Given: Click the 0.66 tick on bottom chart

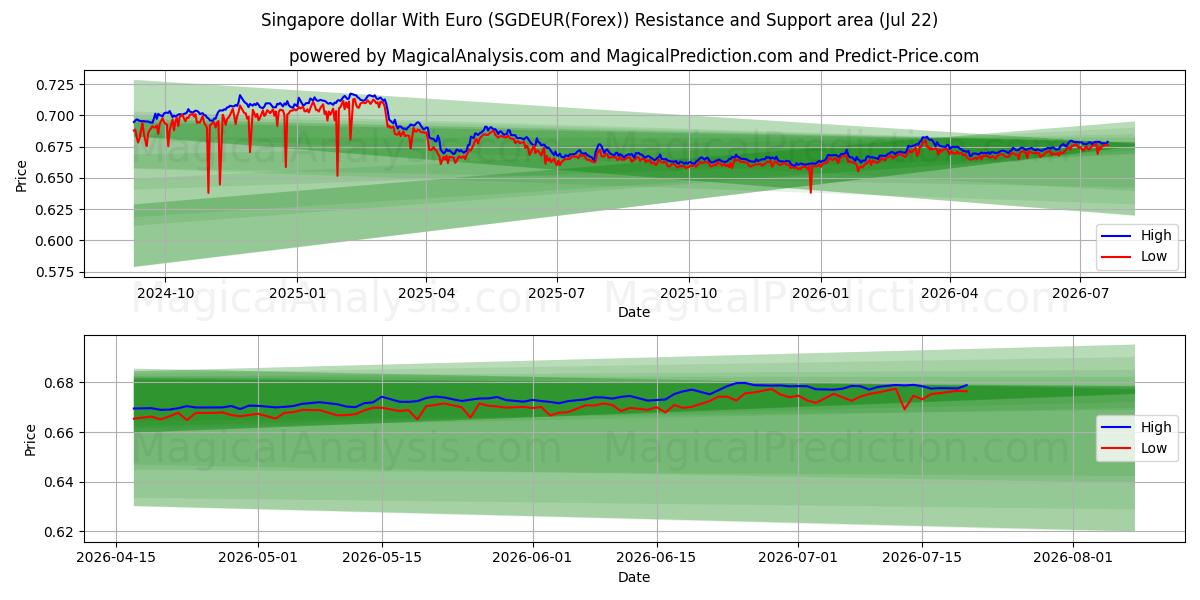Looking at the screenshot, I should (60, 433).
